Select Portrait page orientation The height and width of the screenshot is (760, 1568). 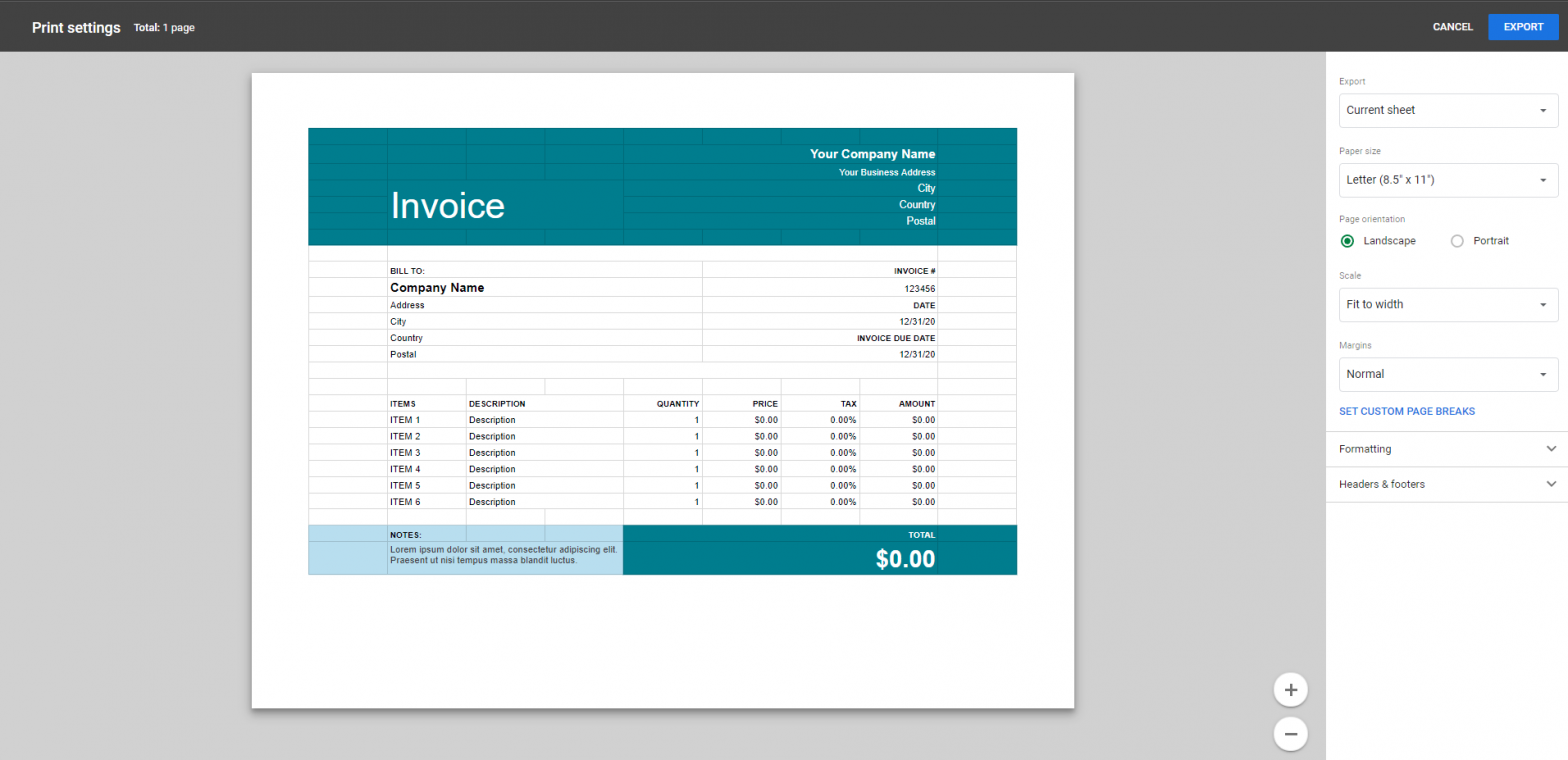[1457, 241]
